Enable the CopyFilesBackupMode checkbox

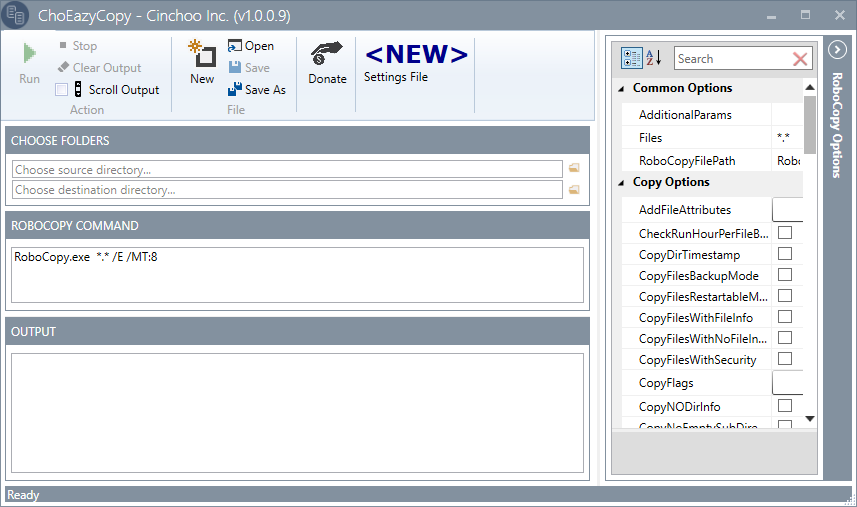(785, 275)
